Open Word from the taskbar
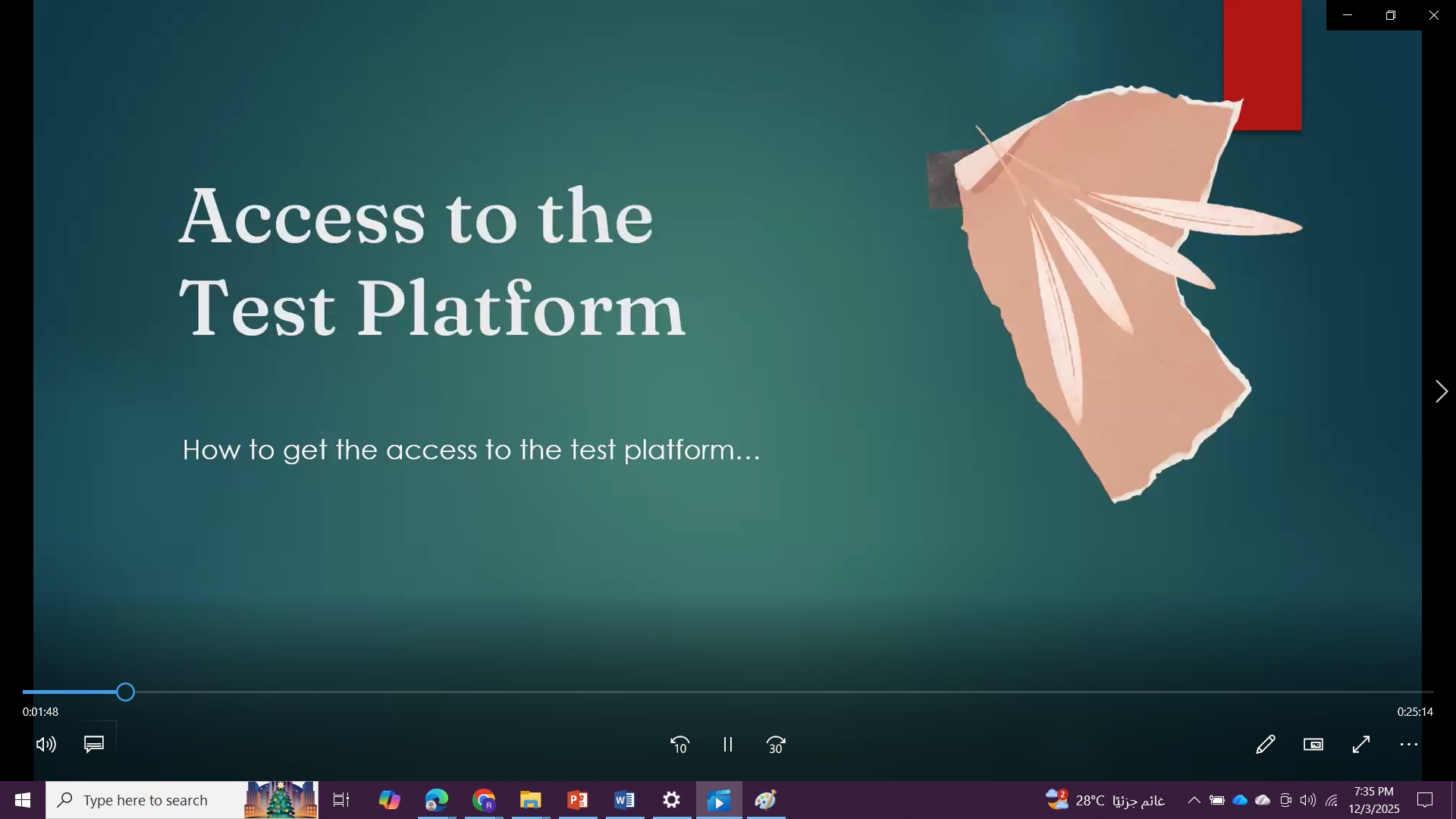 pos(624,800)
